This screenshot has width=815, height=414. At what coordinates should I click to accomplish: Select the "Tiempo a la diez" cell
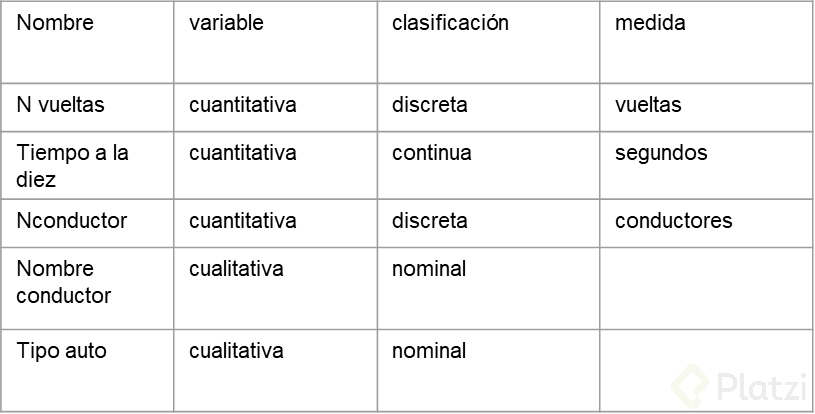tap(72, 166)
